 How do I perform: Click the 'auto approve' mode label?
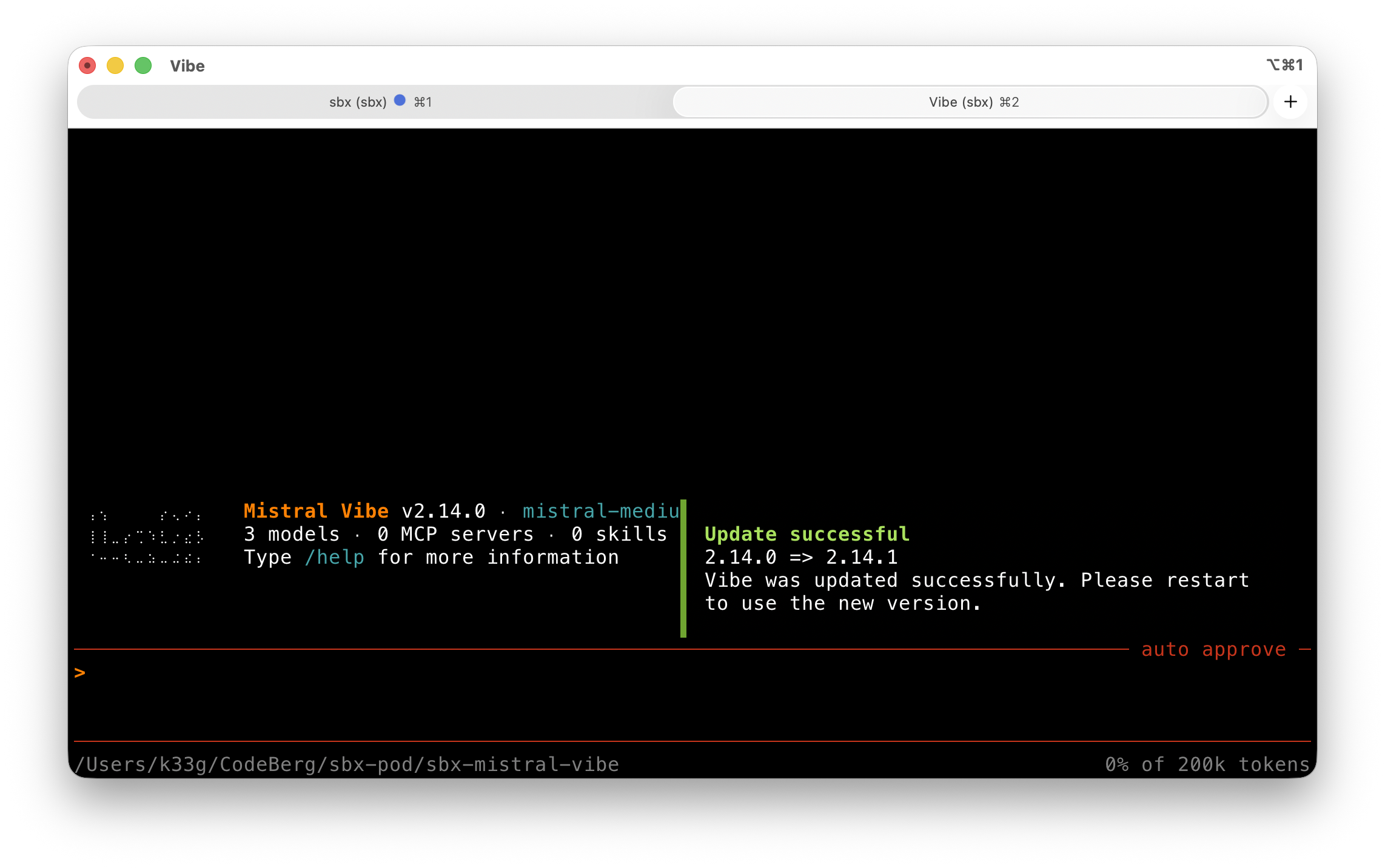point(1213,649)
